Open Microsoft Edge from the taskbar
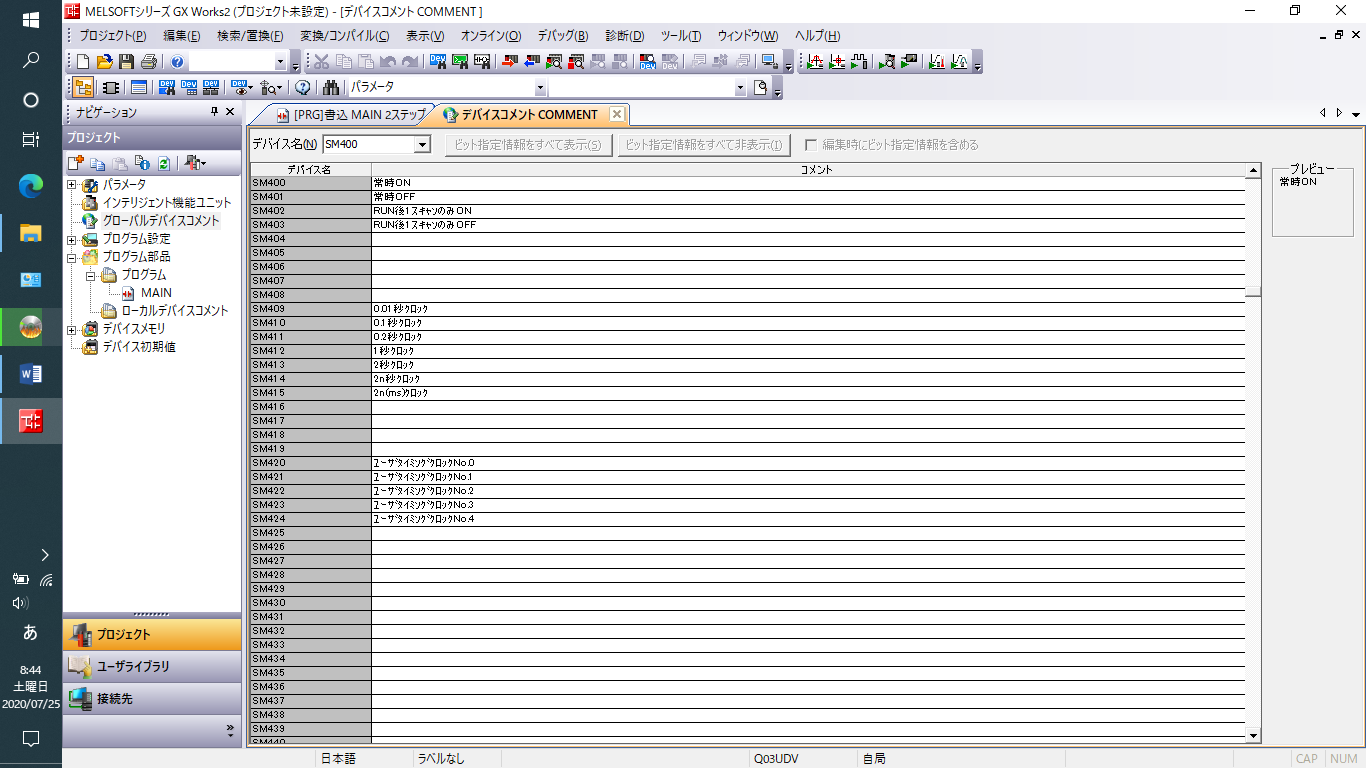The width and height of the screenshot is (1366, 768). pyautogui.click(x=31, y=185)
